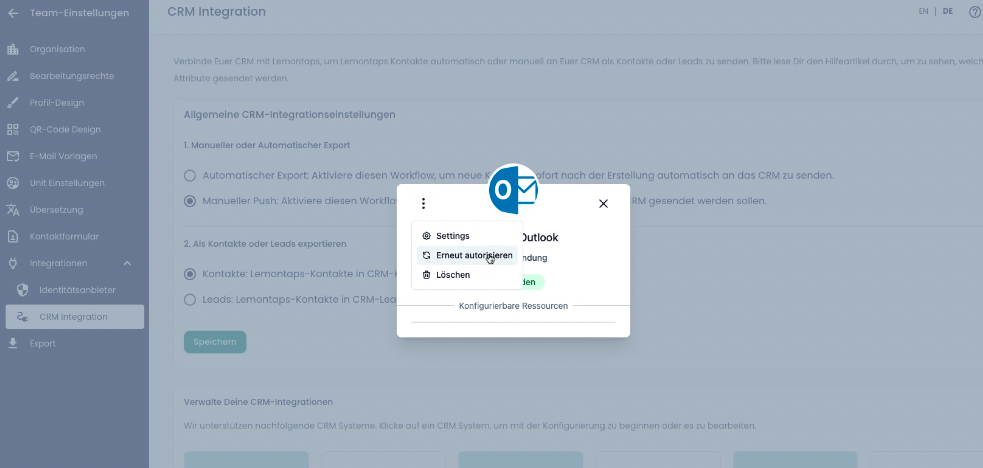This screenshot has height=468, width=983.
Task: Click the E-Mail Vorlagen envelope icon
Action: [x=13, y=156]
